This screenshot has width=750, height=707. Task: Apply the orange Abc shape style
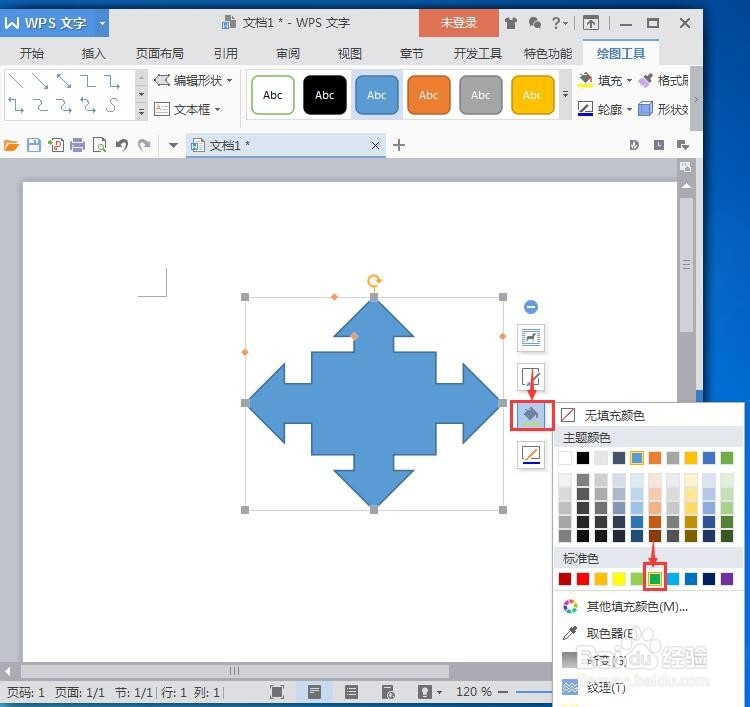[x=429, y=95]
